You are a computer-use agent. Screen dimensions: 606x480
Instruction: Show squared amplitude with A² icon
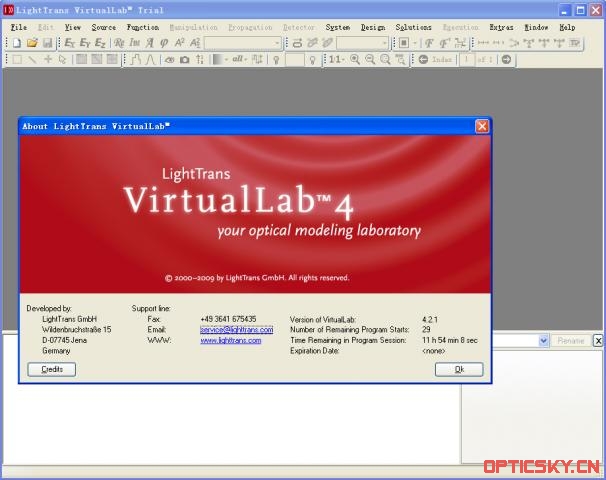(179, 43)
